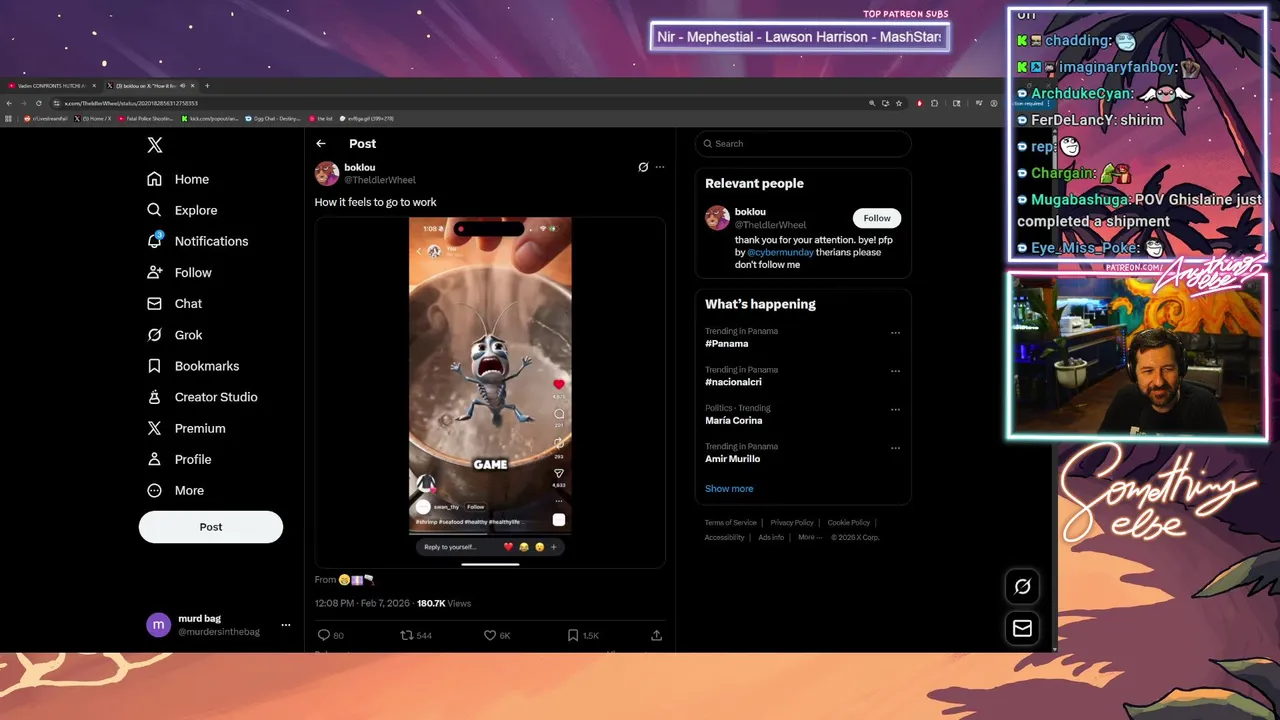Open the Fatal Police Shooting bookmark
Viewport: 1280px width, 720px height.
pos(146,119)
